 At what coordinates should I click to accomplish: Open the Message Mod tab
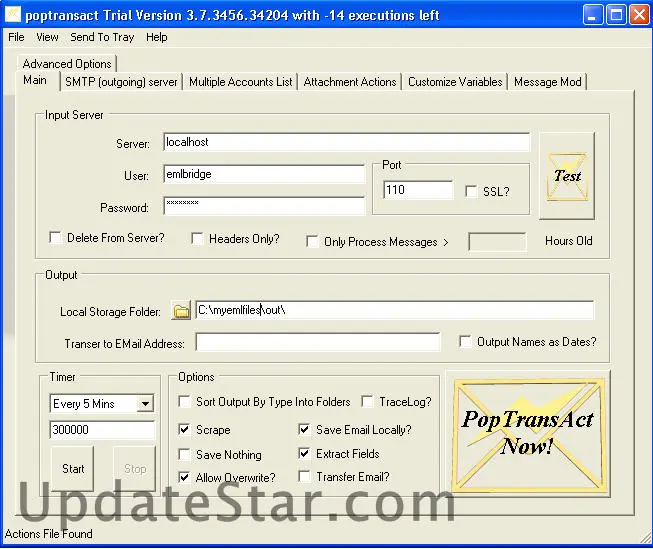pyautogui.click(x=548, y=82)
